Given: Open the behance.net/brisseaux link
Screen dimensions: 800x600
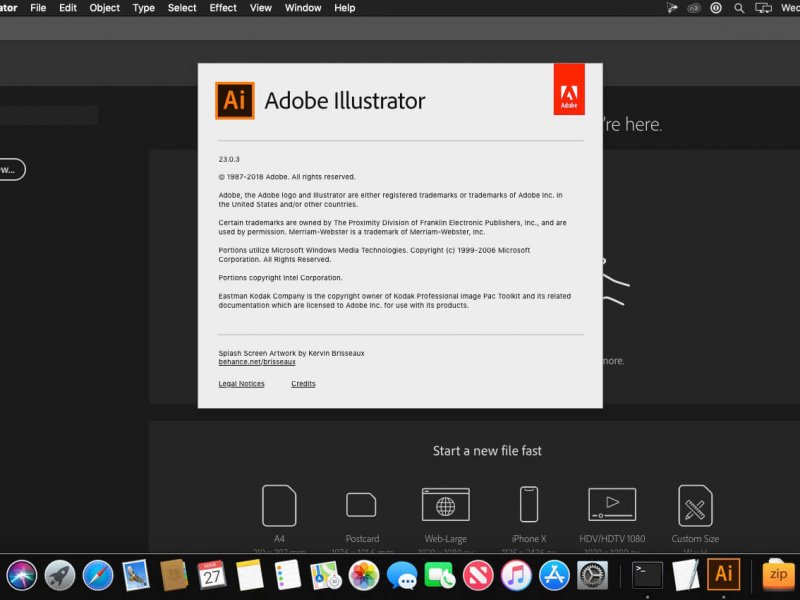Looking at the screenshot, I should tap(257, 362).
